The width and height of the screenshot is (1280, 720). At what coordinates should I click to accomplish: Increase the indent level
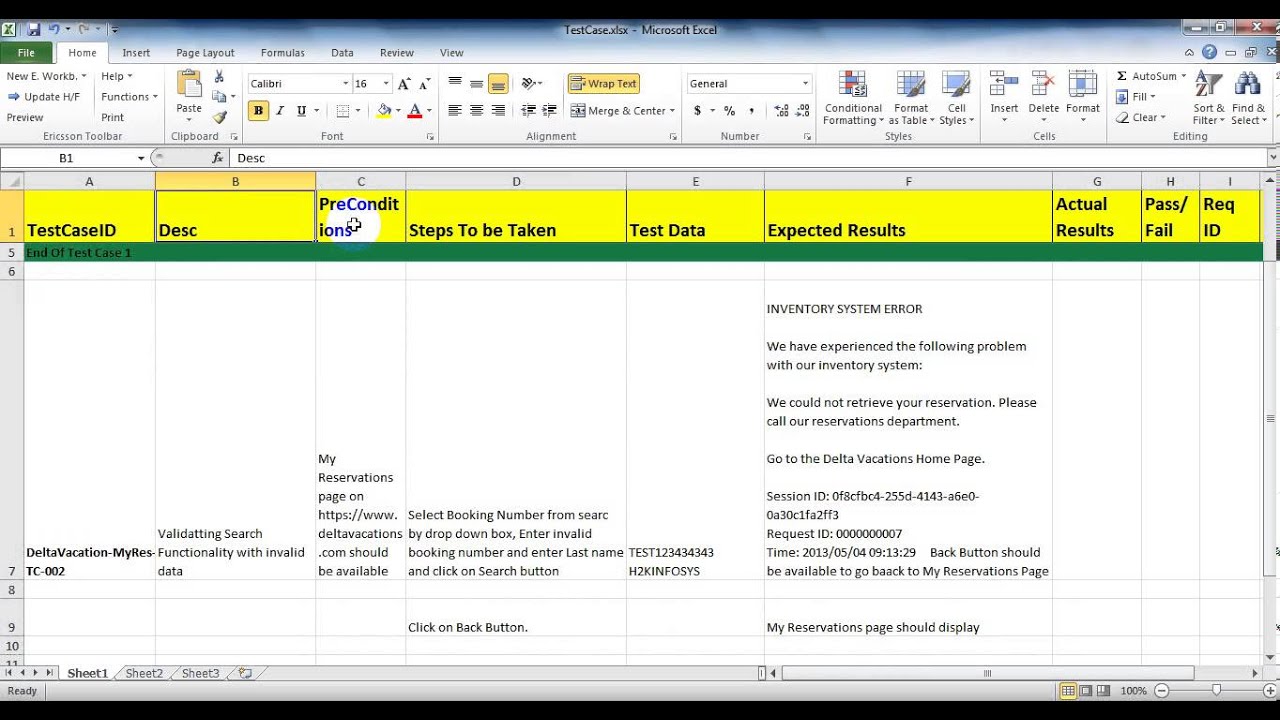(x=548, y=111)
